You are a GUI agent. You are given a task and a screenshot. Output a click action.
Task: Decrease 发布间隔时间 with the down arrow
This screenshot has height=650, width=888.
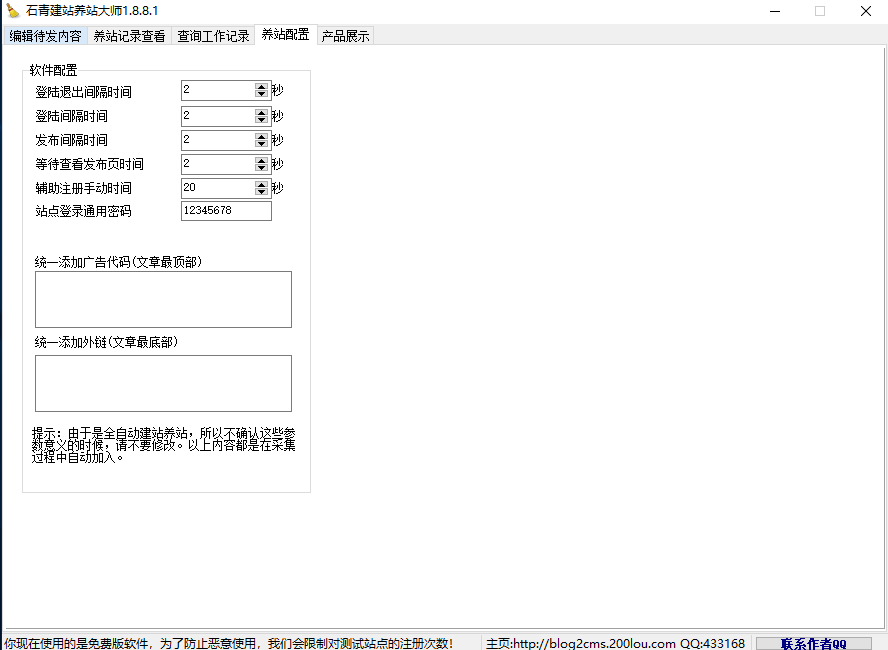pos(261,143)
